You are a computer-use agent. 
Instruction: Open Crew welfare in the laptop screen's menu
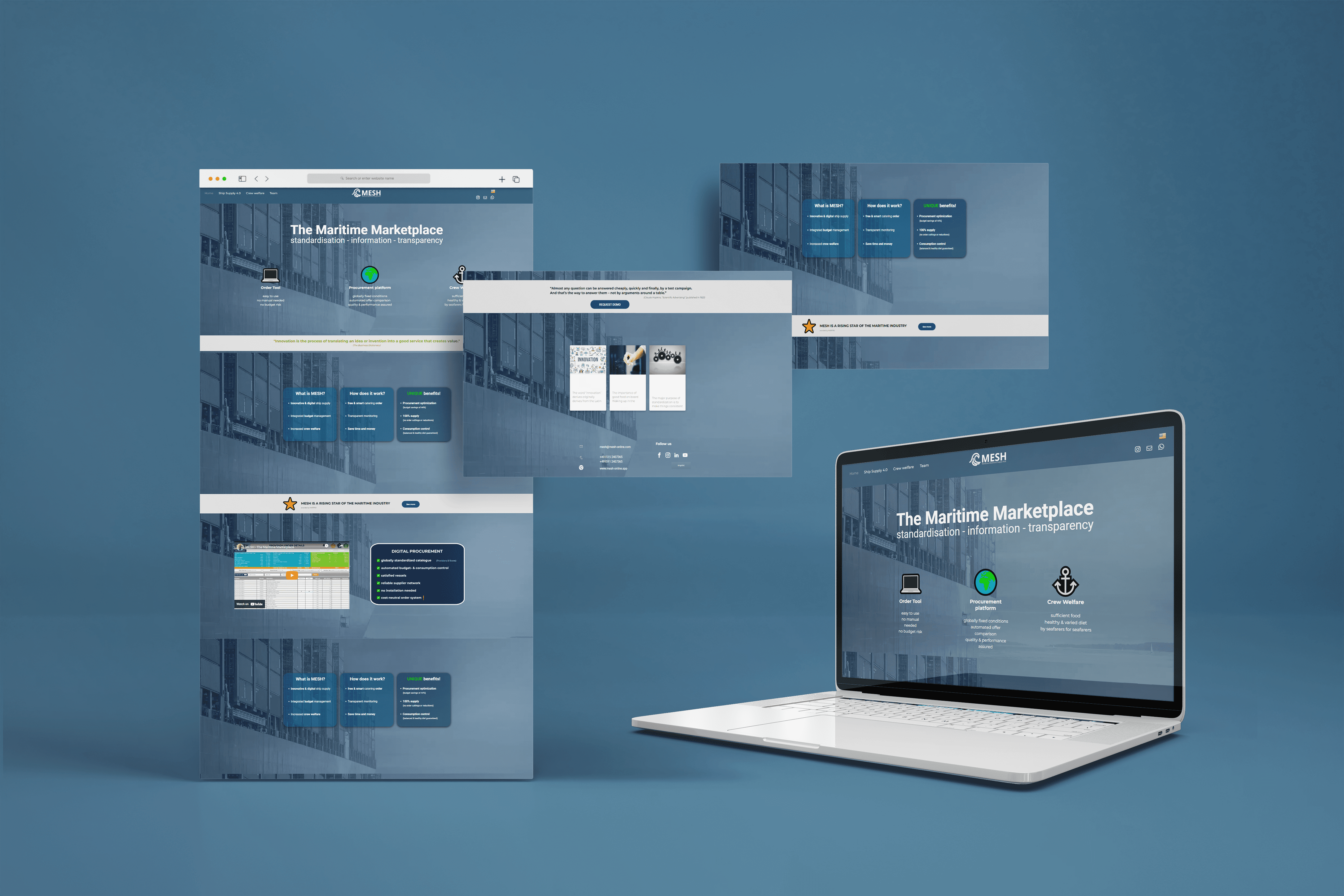(x=903, y=468)
